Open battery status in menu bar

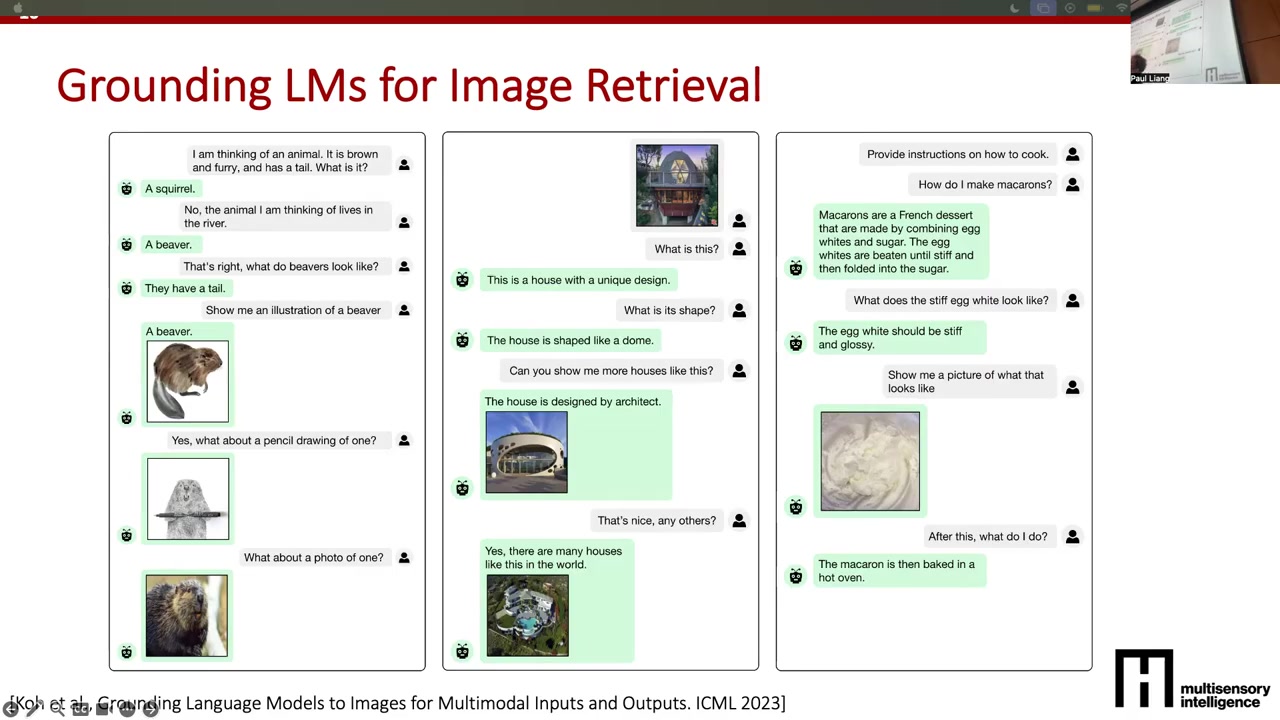[x=1096, y=8]
